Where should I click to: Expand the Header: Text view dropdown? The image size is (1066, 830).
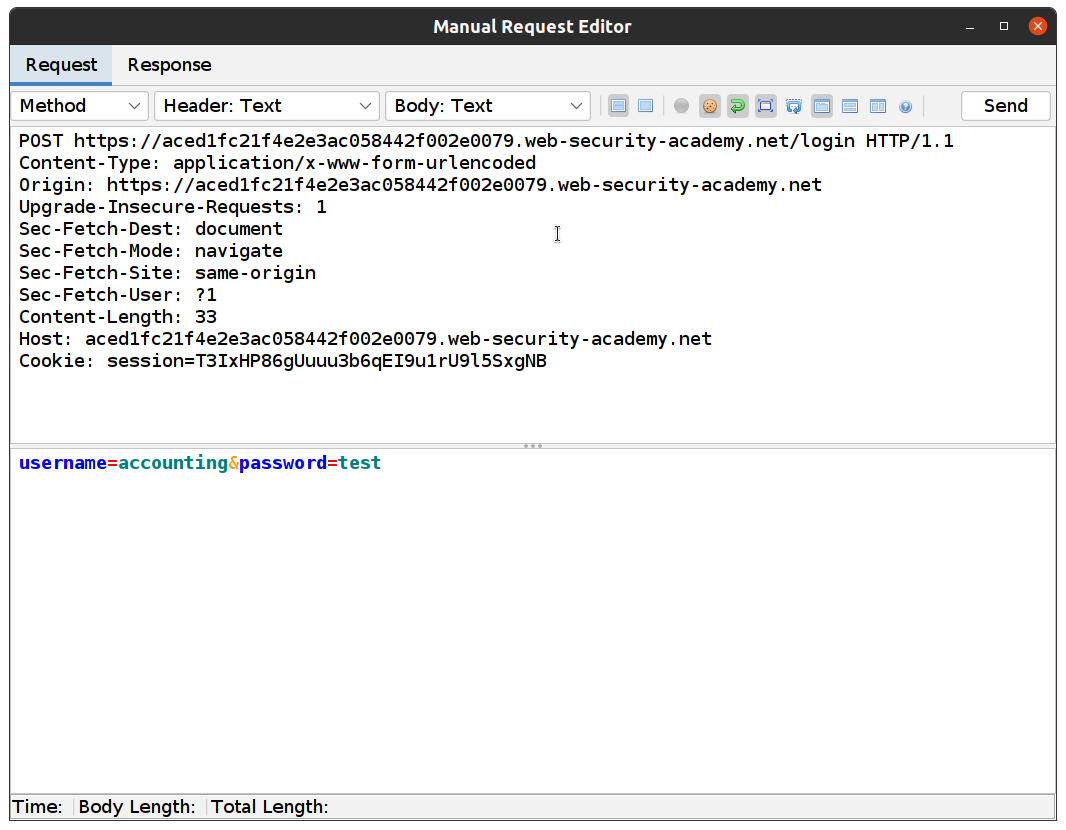pos(267,106)
